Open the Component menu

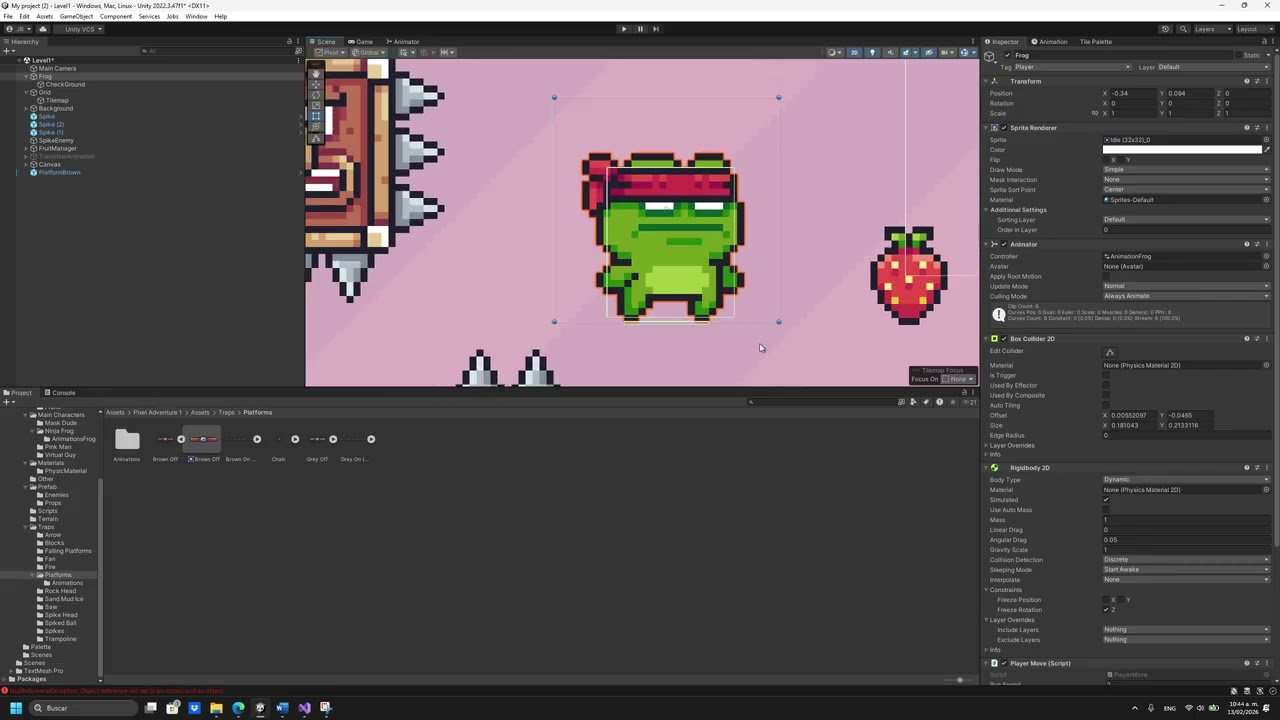(x=116, y=16)
